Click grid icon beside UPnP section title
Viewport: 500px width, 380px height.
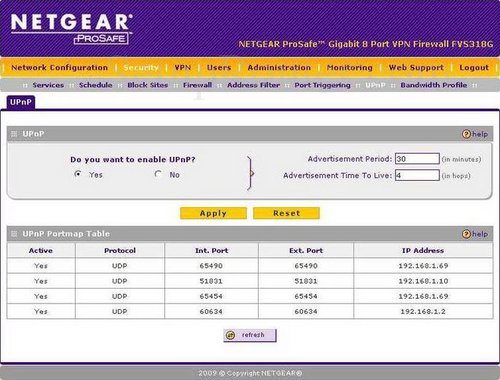pyautogui.click(x=14, y=134)
